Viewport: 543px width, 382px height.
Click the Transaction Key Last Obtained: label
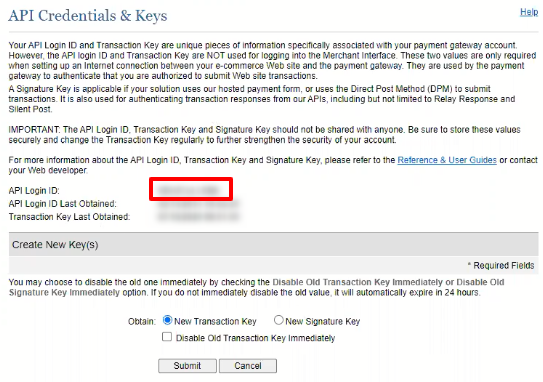(69, 217)
